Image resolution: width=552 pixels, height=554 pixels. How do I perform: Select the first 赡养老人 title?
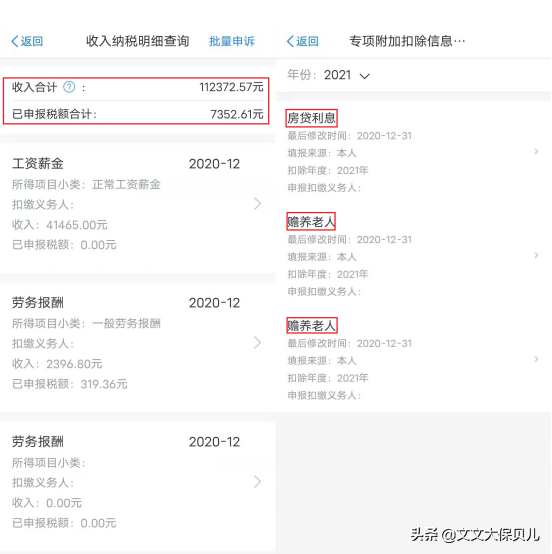311,222
